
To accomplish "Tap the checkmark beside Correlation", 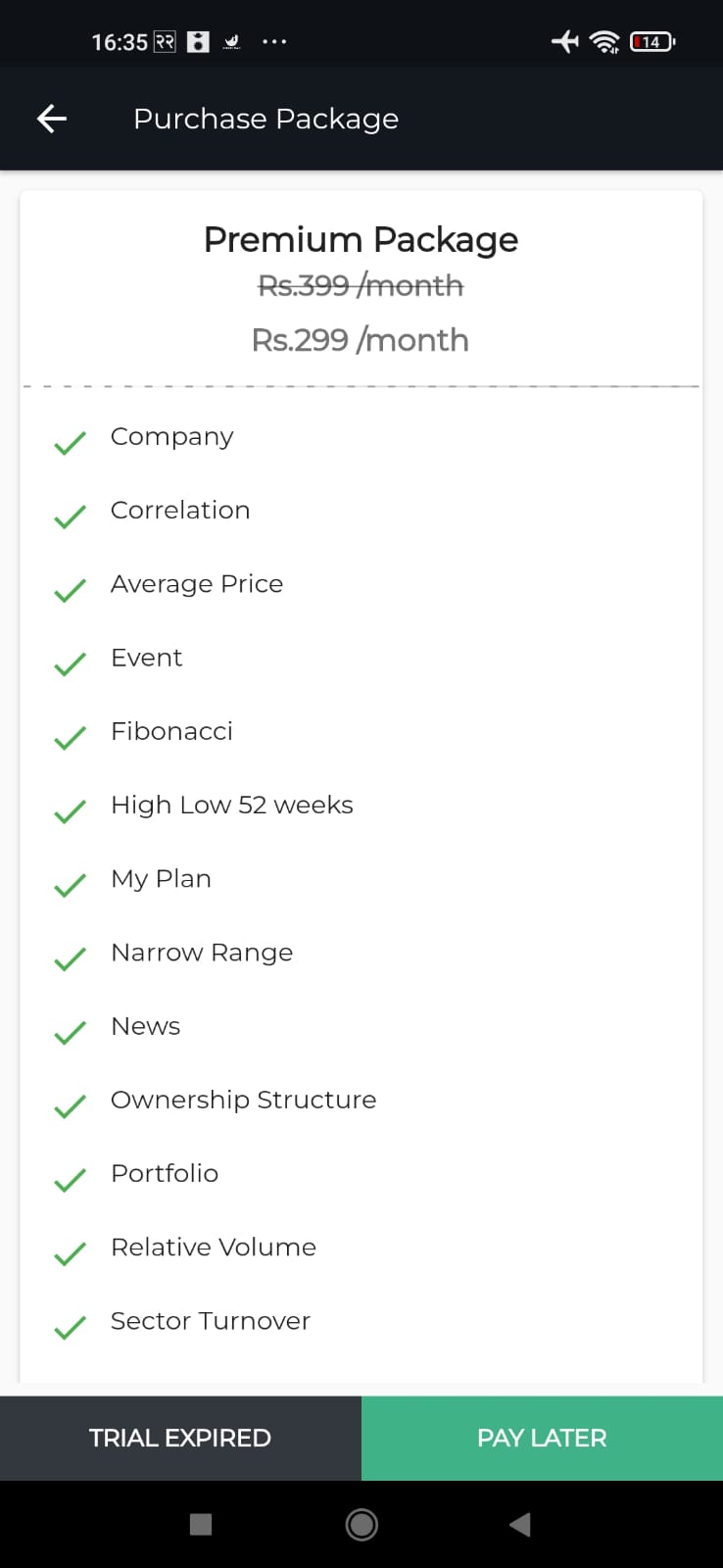I will click(70, 516).
